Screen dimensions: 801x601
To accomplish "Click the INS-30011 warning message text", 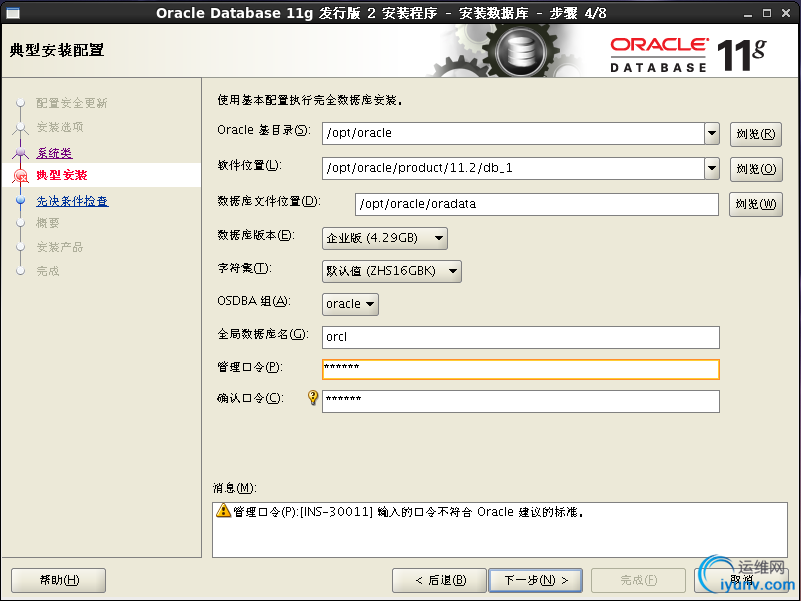I will tap(408, 512).
